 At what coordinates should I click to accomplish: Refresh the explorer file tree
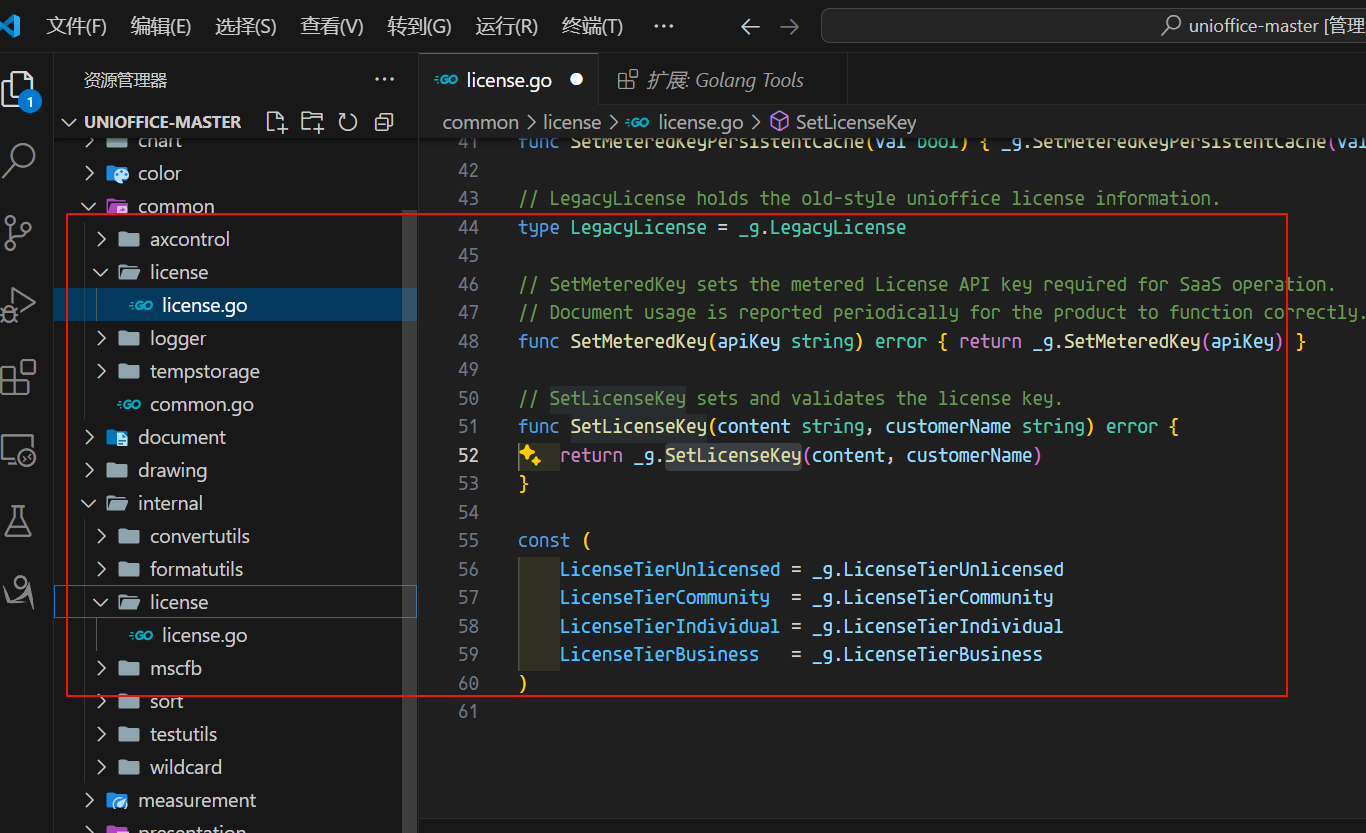348,122
